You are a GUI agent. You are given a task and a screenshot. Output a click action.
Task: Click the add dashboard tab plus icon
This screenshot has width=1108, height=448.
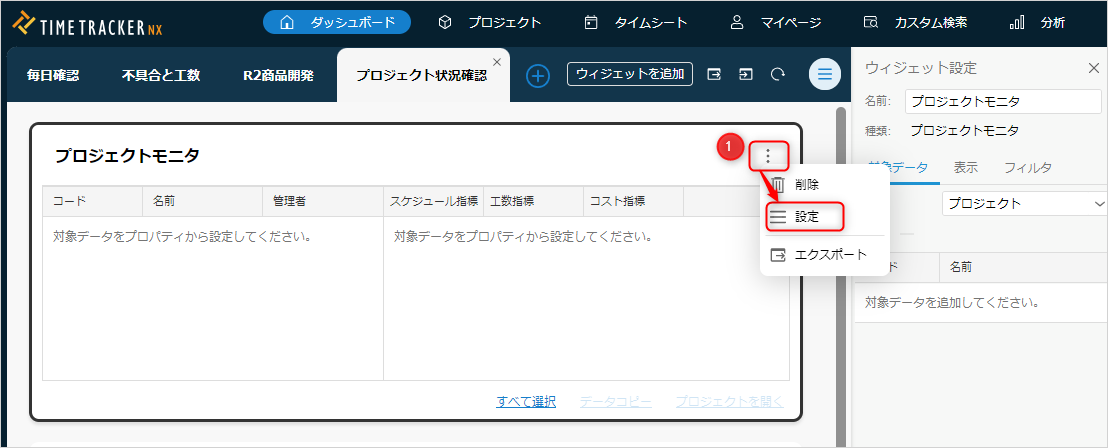[538, 75]
